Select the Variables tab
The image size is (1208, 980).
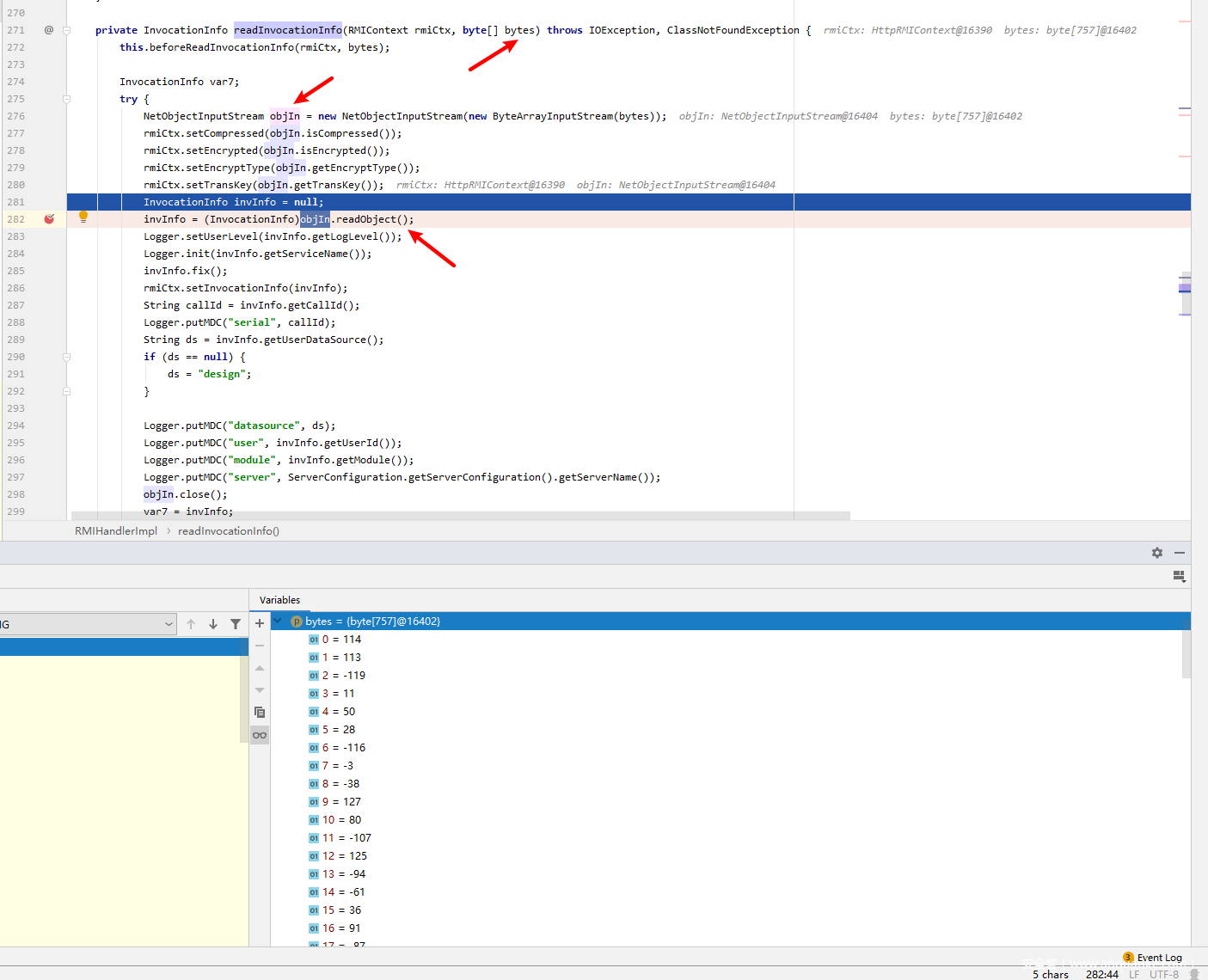[x=279, y=600]
